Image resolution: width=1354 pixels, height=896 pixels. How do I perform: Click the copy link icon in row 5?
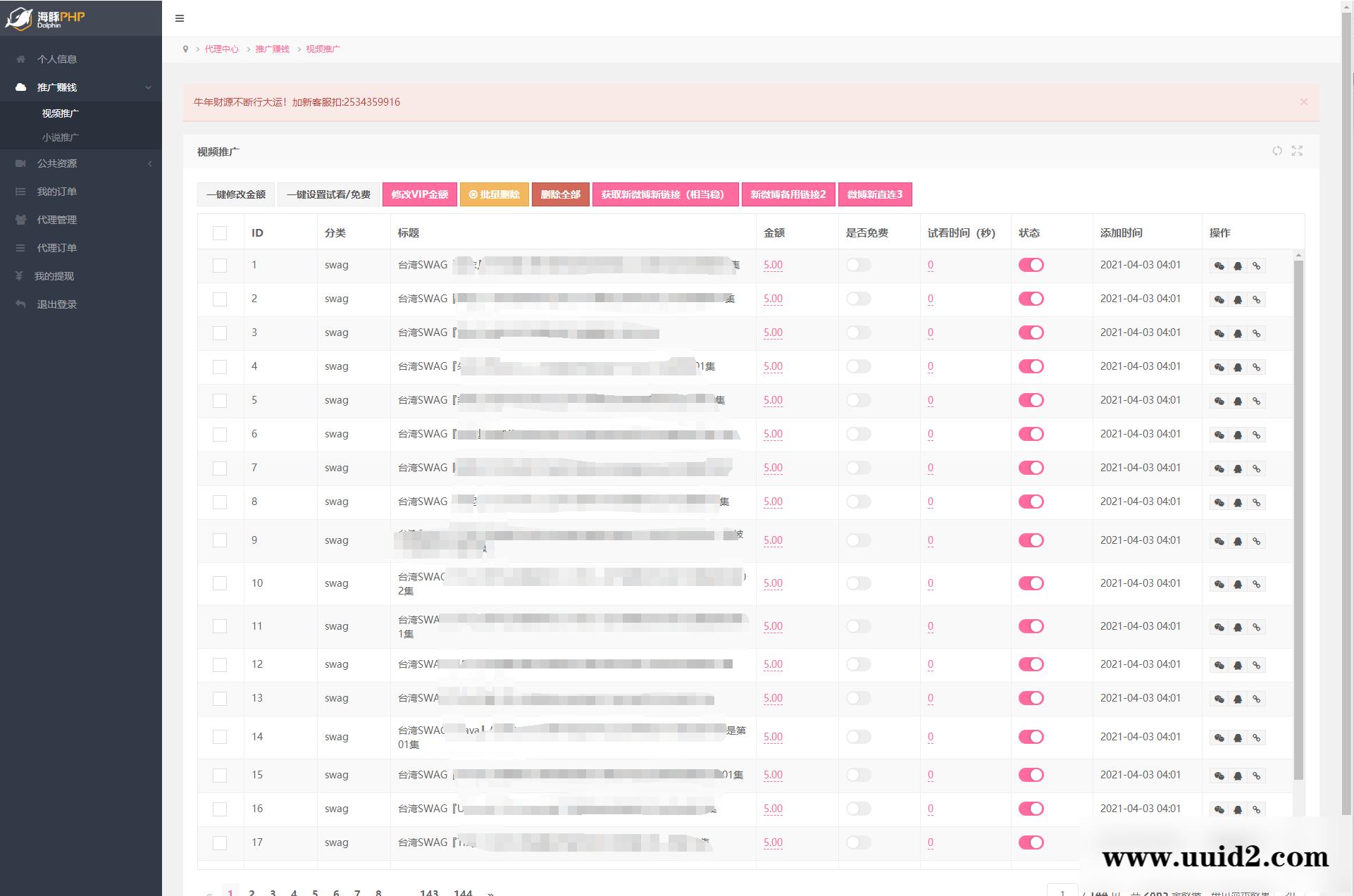[1256, 401]
